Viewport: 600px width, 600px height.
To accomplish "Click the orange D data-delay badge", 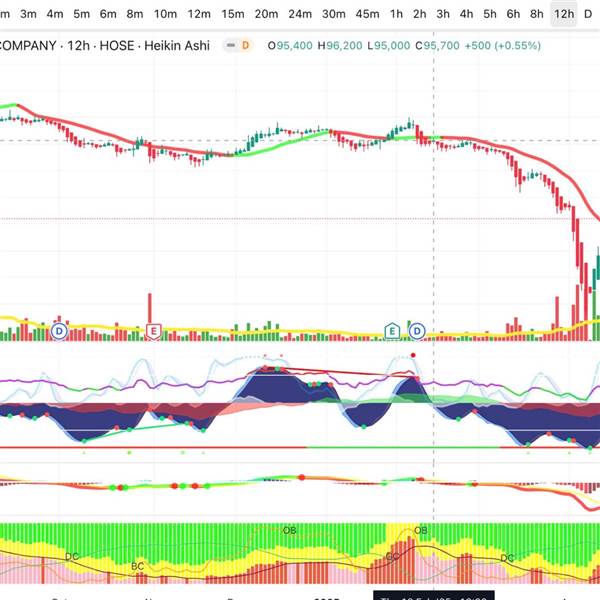I will point(245,46).
